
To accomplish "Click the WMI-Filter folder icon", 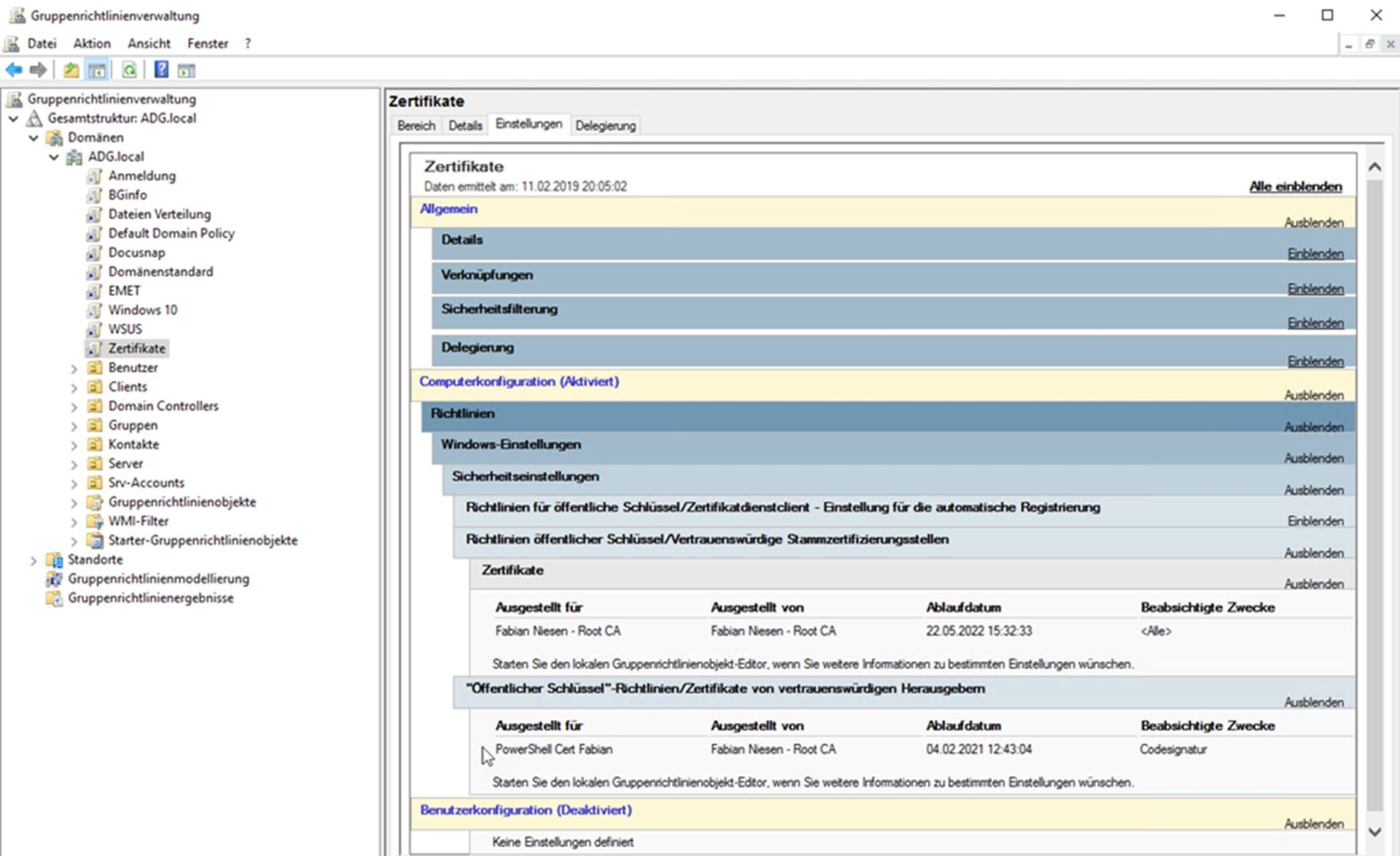I will click(94, 522).
